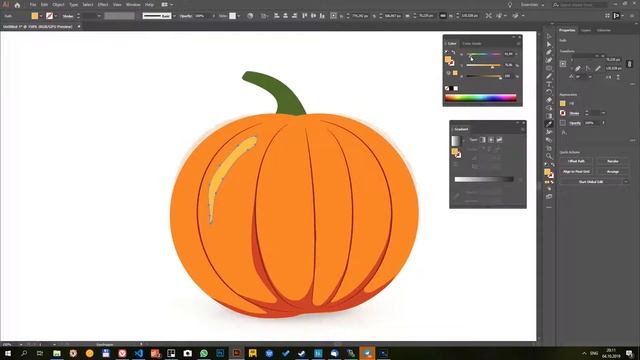Select the Linear Gradient type button
Screen dimensions: 640x360
tap(483, 140)
